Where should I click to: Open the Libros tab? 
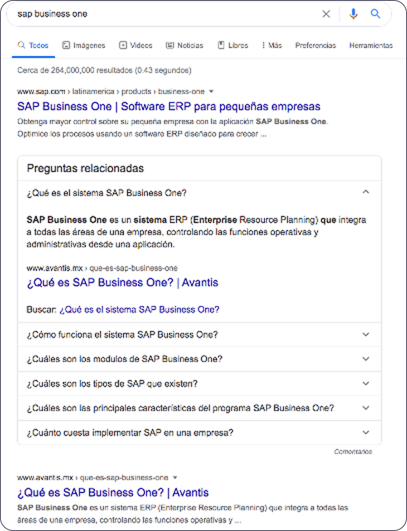[233, 45]
